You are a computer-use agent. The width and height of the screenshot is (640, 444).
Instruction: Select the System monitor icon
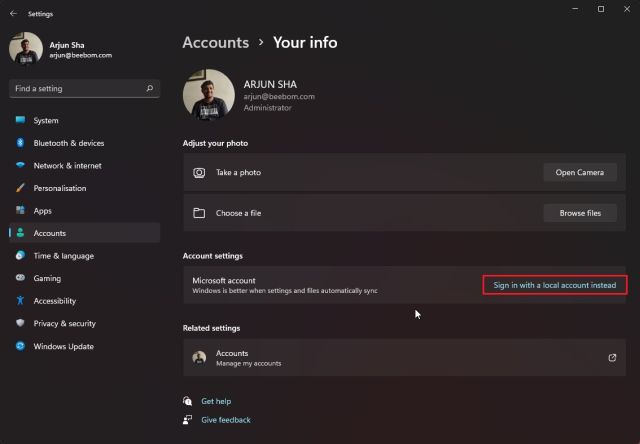(x=20, y=120)
